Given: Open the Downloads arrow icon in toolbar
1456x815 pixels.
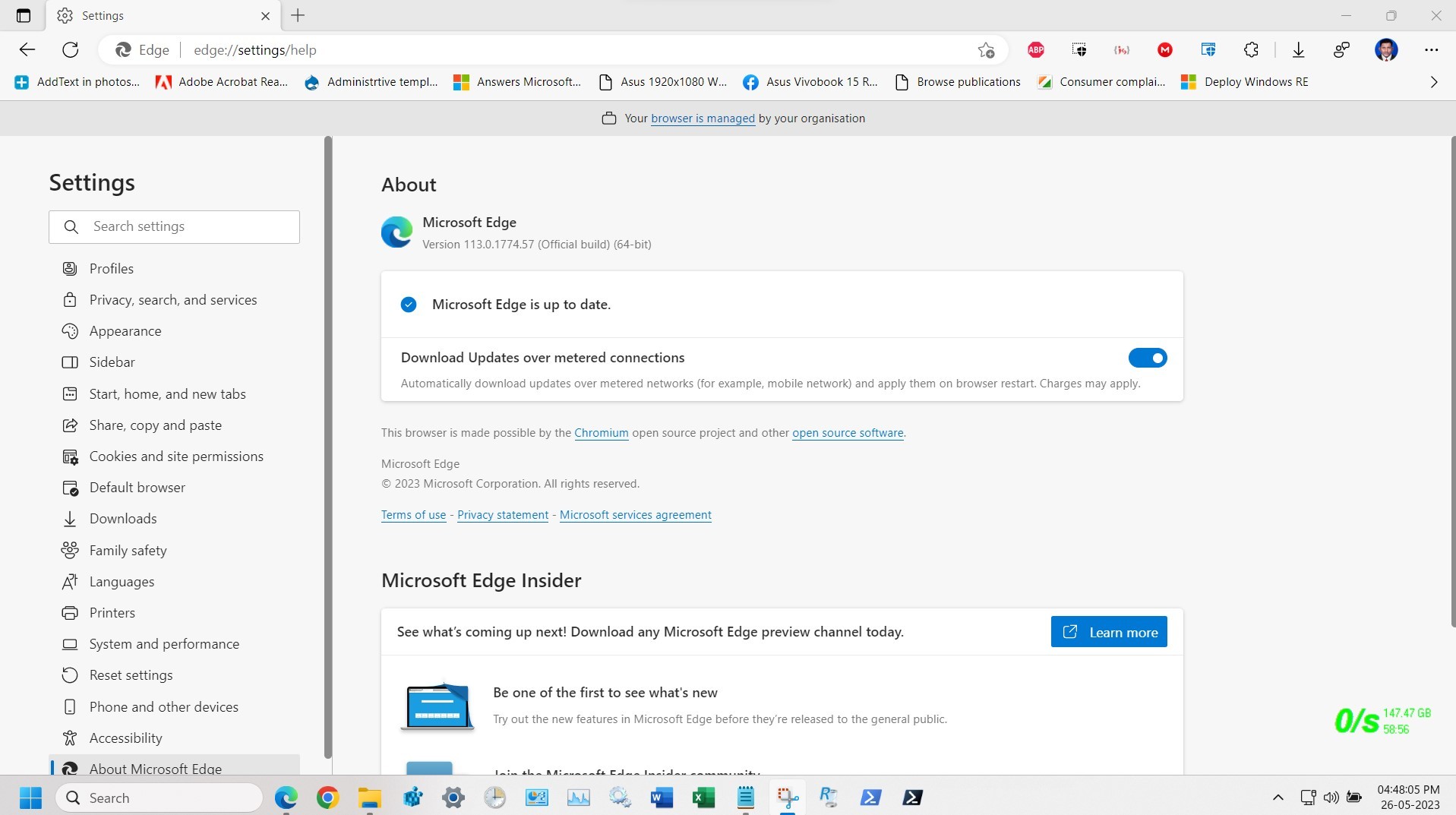Looking at the screenshot, I should (x=1299, y=50).
